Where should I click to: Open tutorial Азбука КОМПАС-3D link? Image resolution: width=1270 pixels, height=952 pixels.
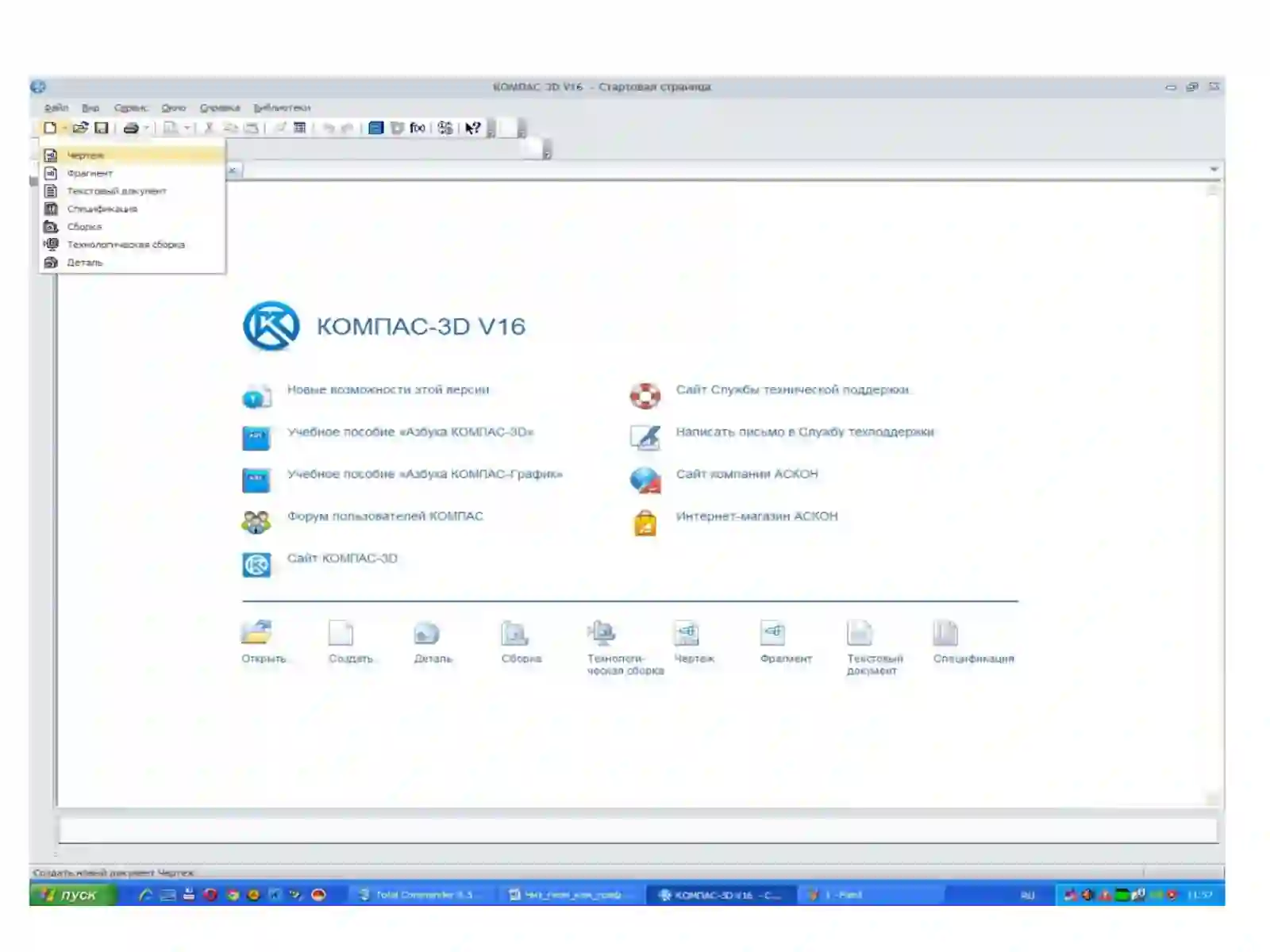click(x=410, y=432)
